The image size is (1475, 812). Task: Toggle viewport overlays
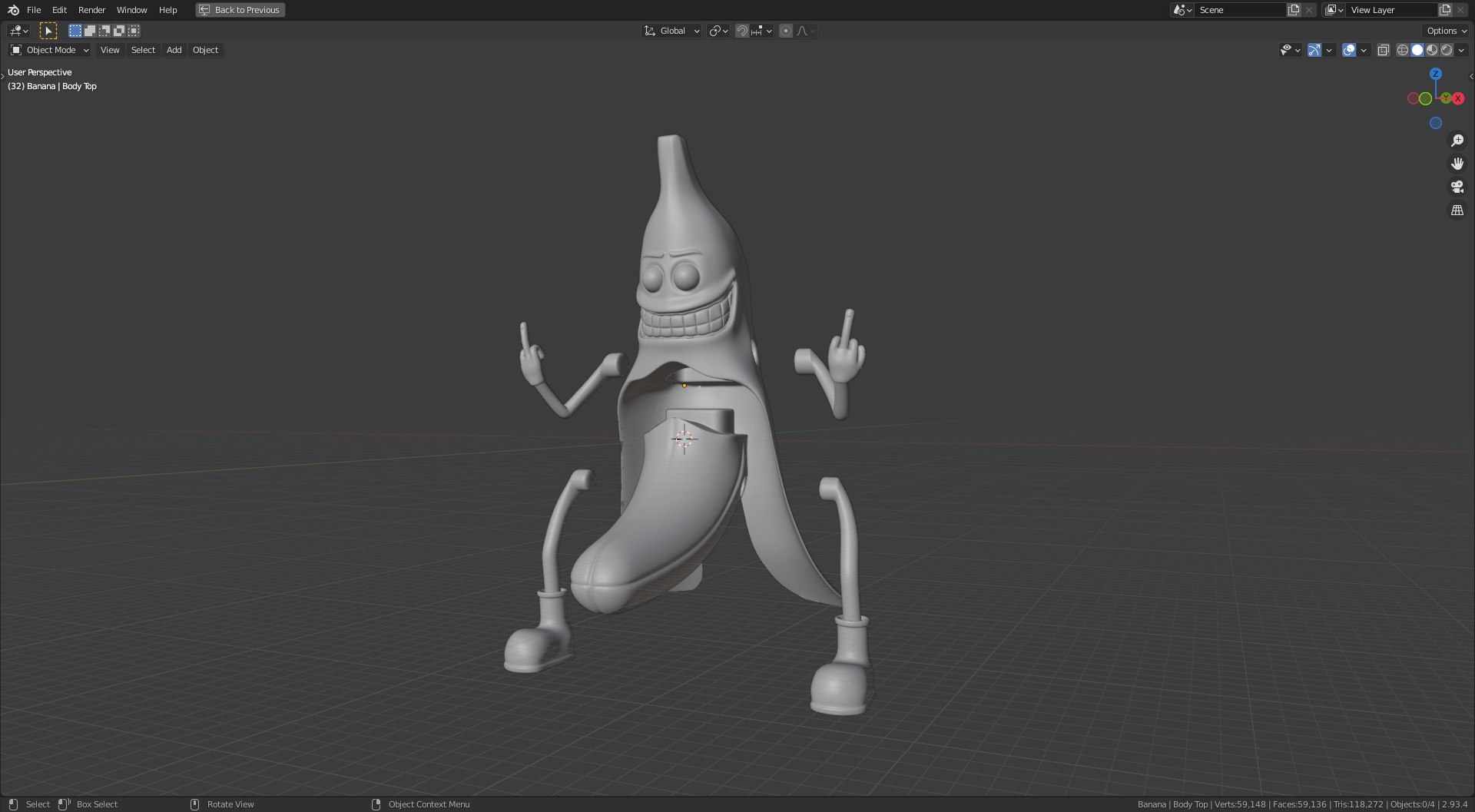[x=1349, y=50]
